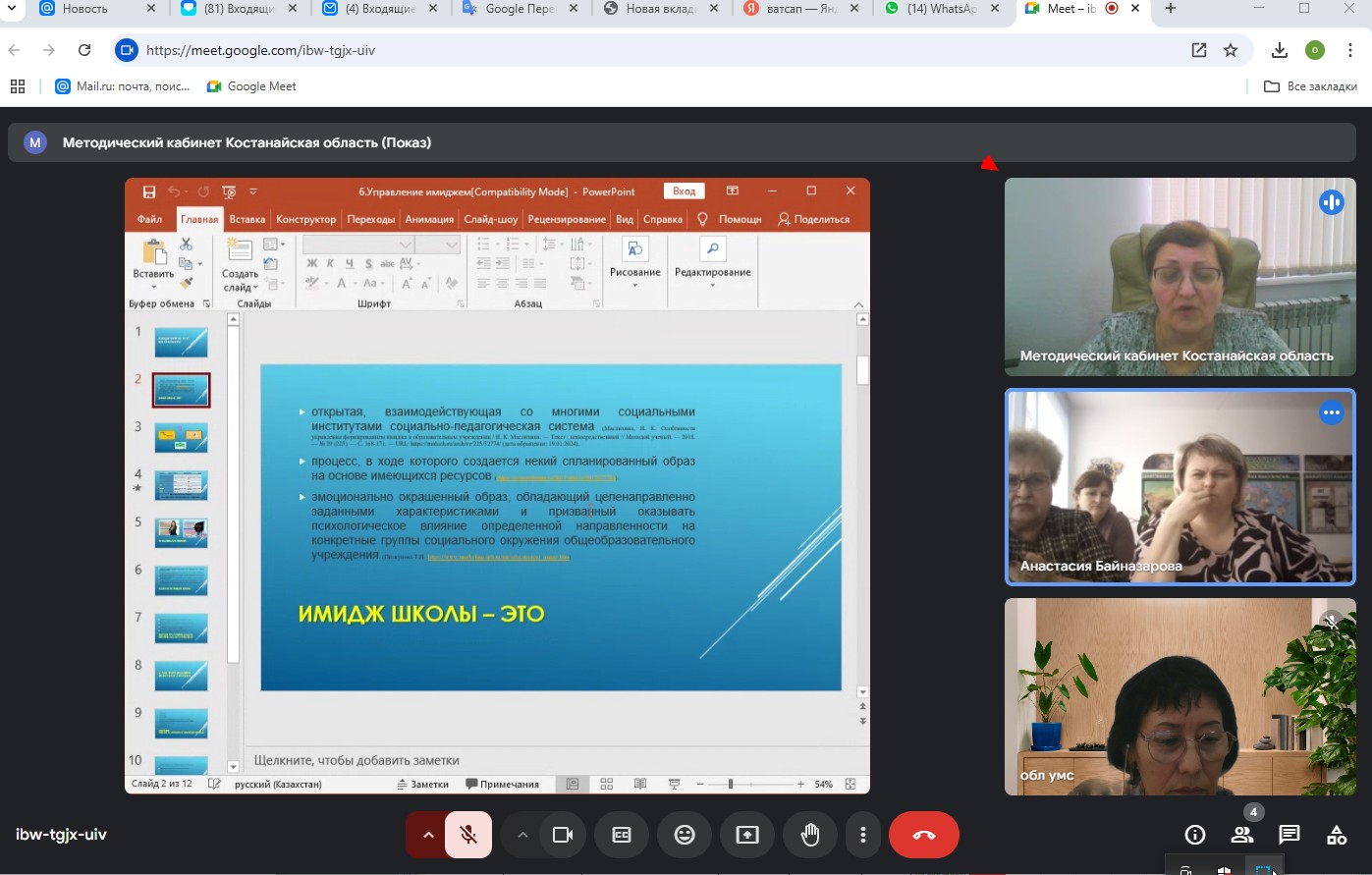
Task: Click the red leave call button
Action: [x=923, y=835]
